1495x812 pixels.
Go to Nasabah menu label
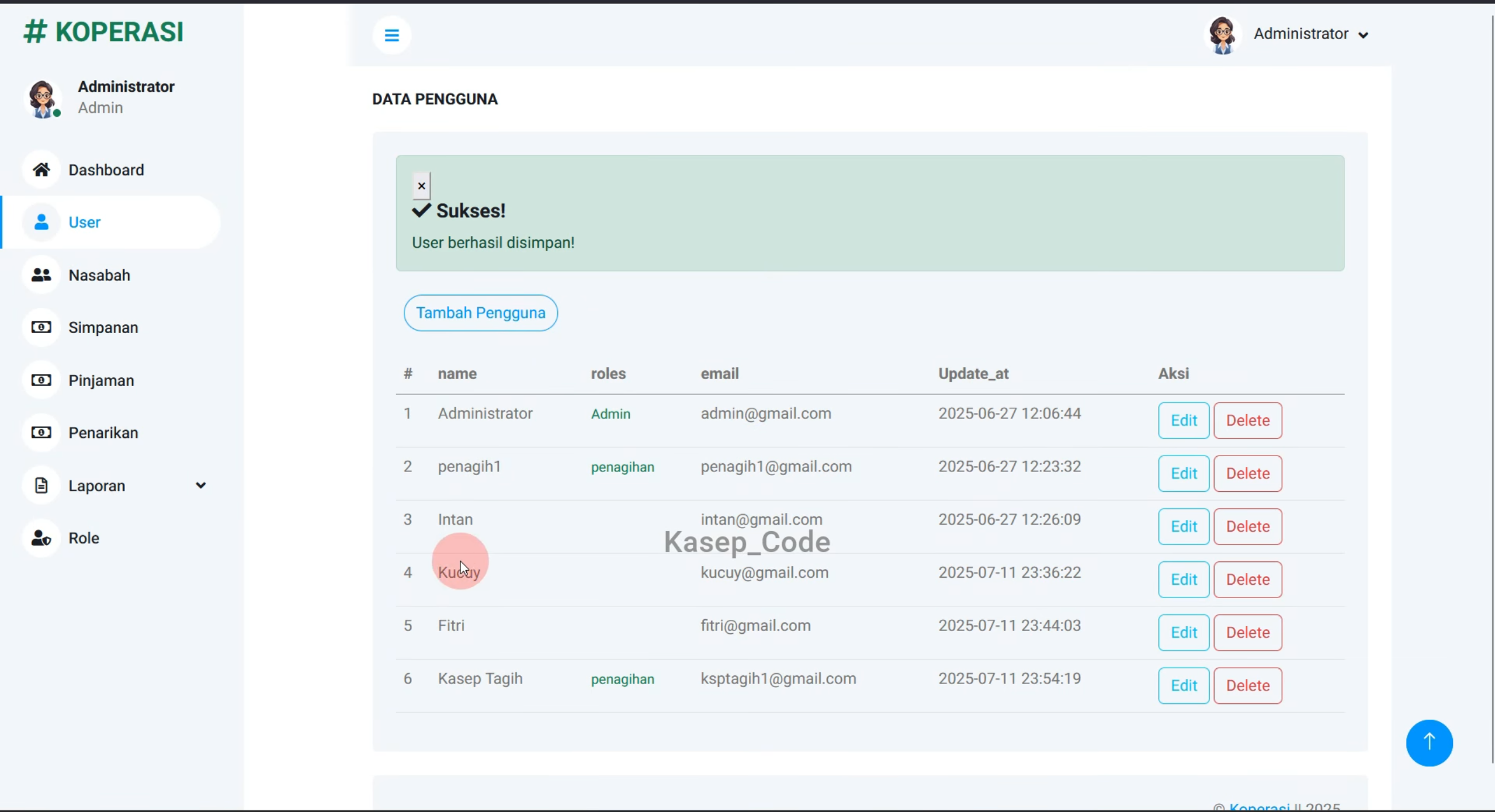99,275
